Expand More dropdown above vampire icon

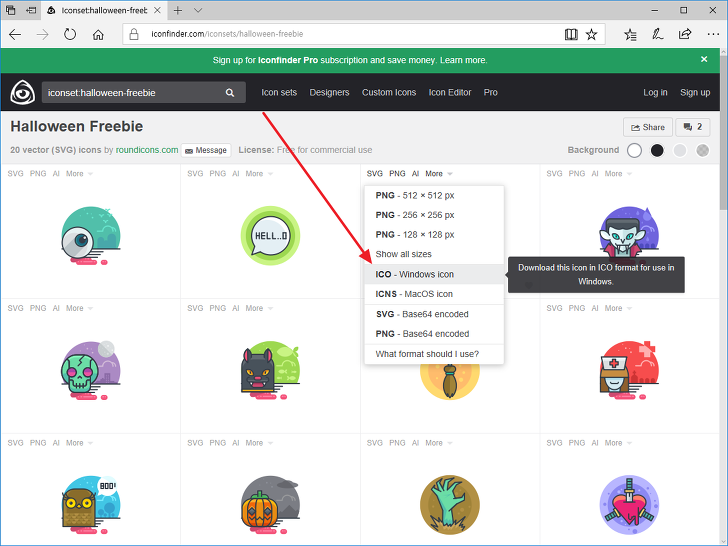coord(618,174)
